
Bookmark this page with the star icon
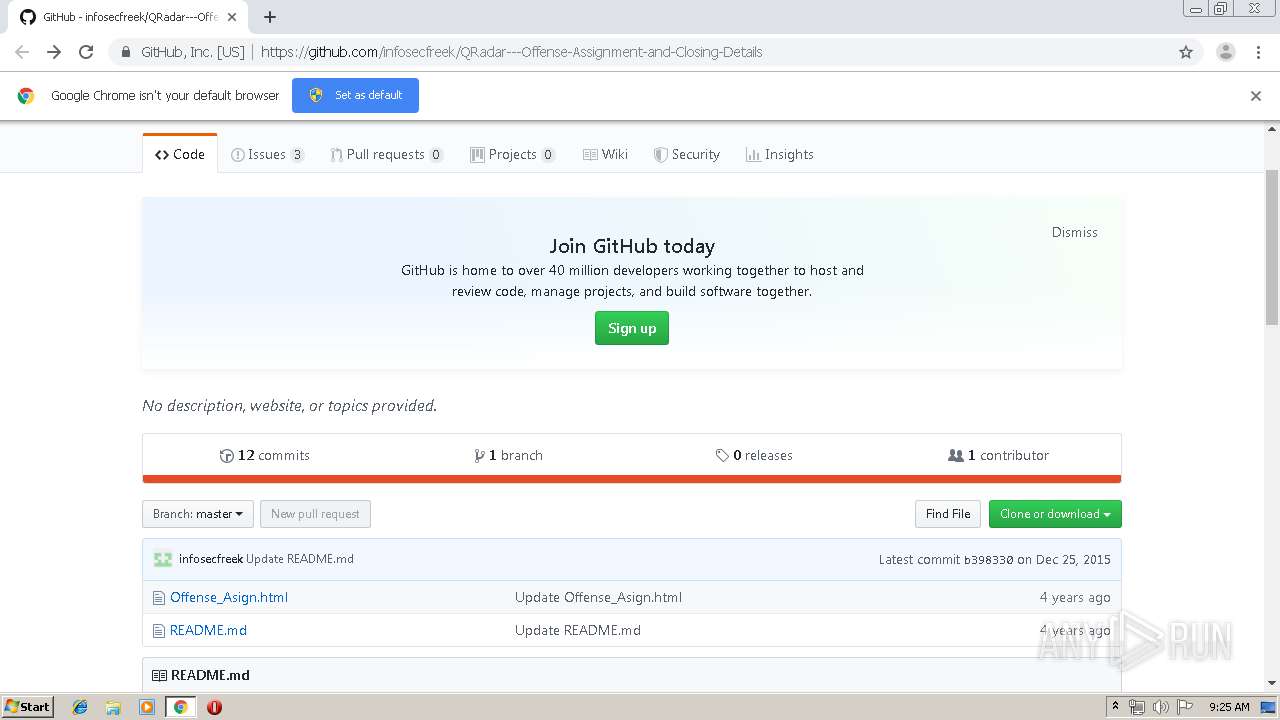(x=1186, y=52)
